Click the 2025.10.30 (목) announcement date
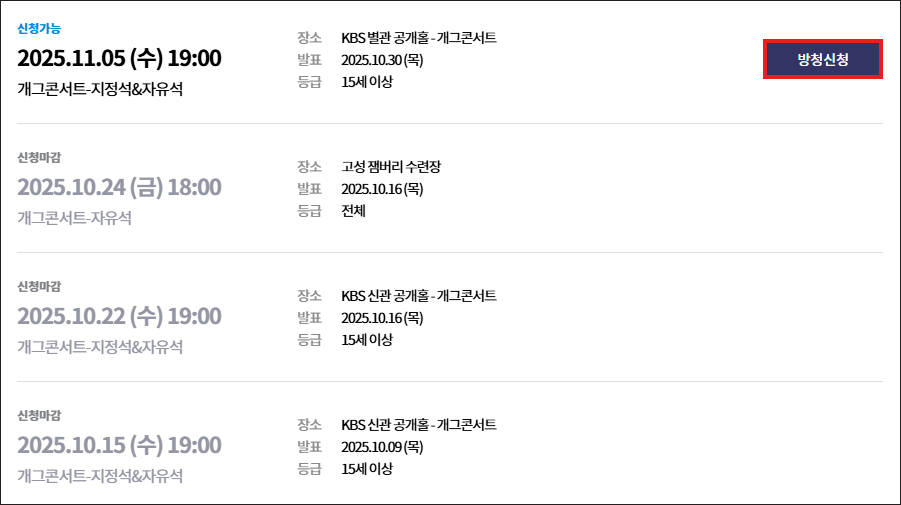The image size is (901, 505). [382, 60]
